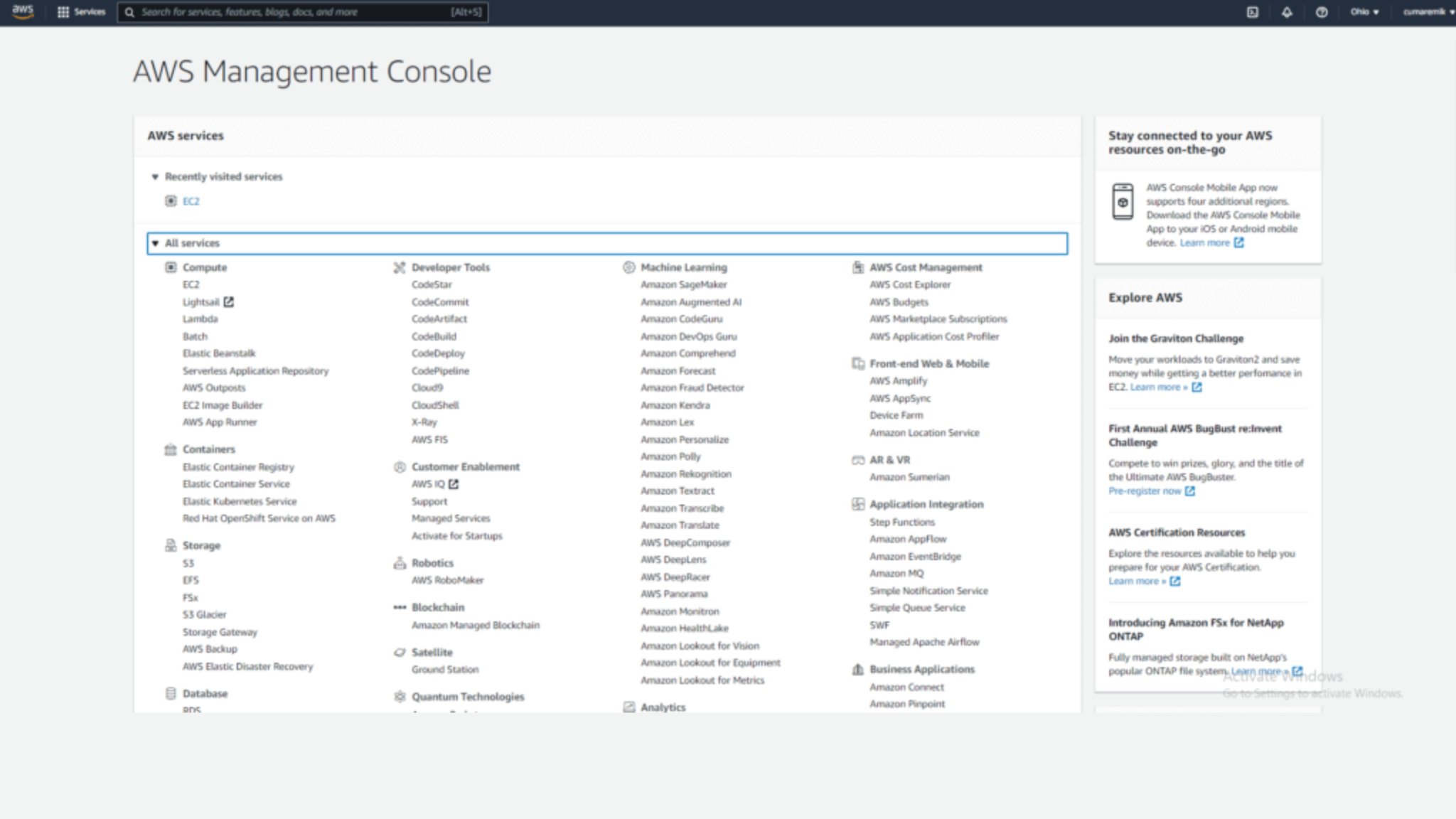Click the AWS Cost Management category icon
The image size is (1456, 819).
click(858, 267)
